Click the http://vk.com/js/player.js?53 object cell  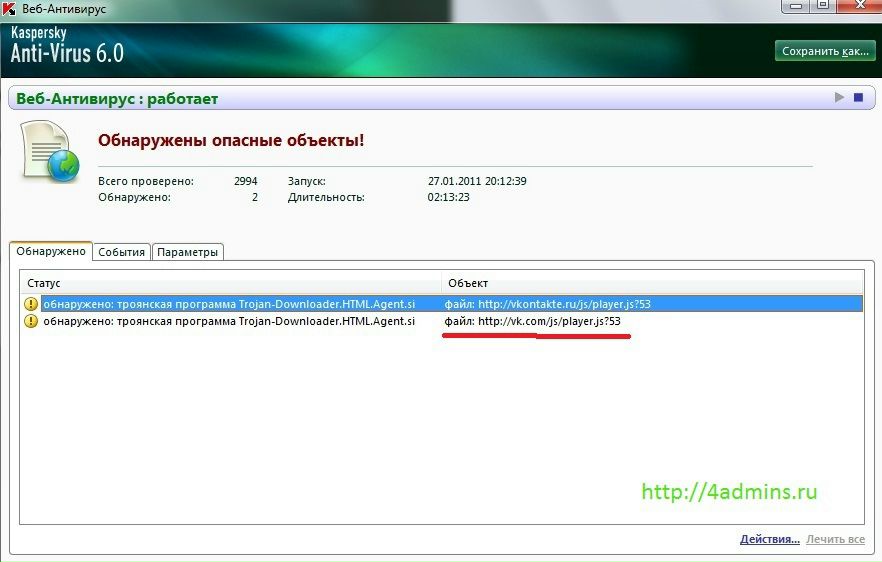(x=532, y=321)
